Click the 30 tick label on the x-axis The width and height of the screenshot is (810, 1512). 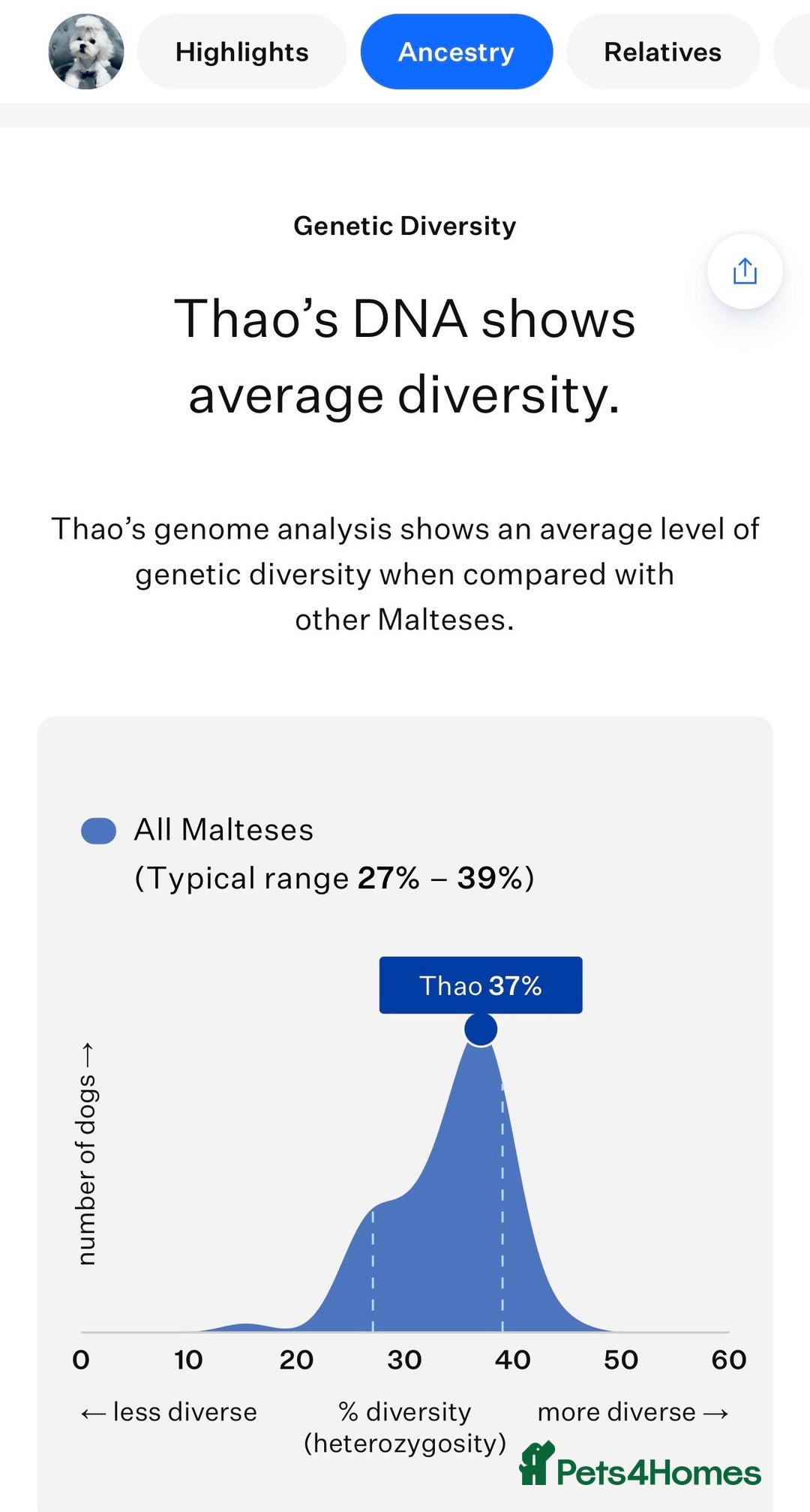pyautogui.click(x=404, y=1360)
